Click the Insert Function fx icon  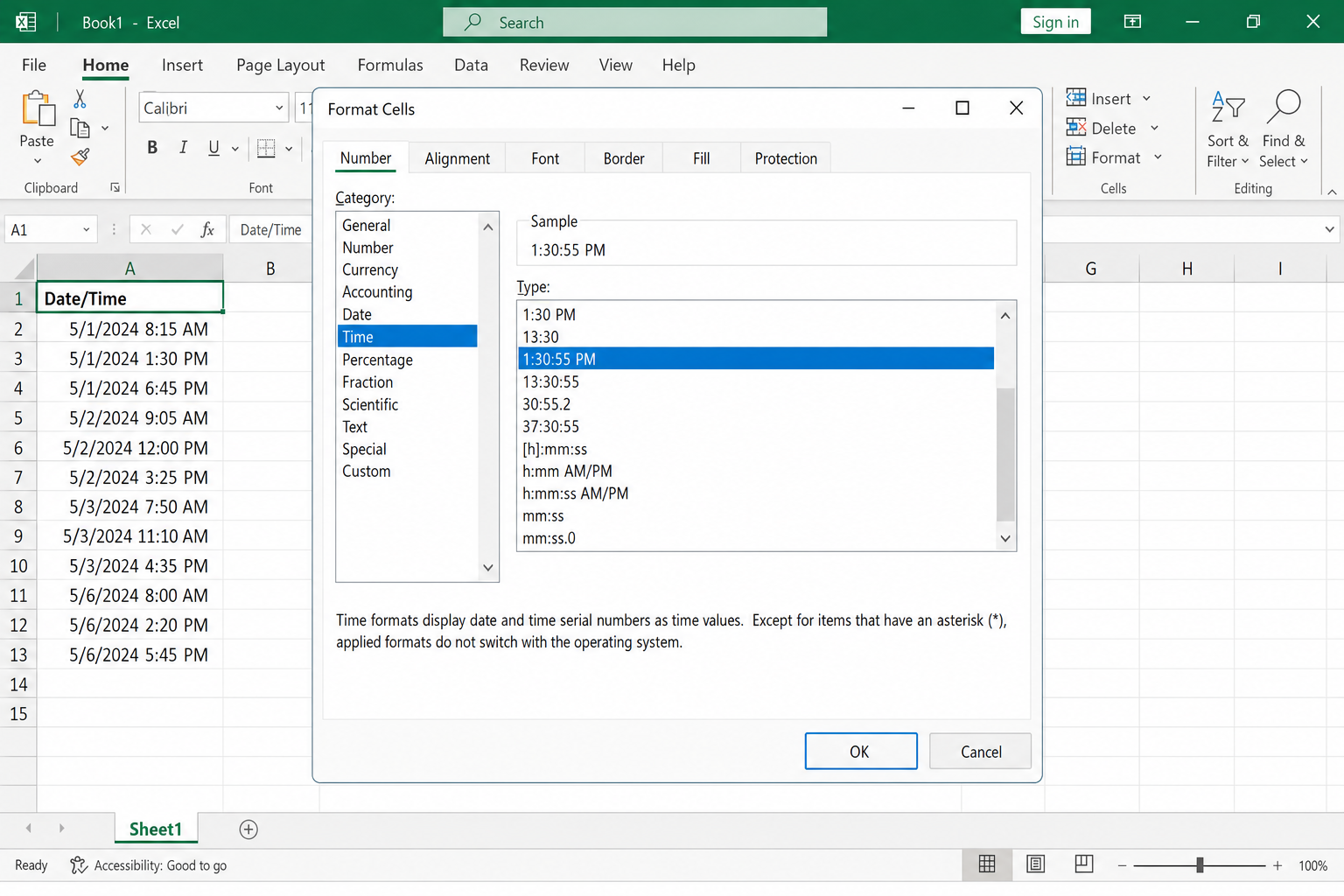coord(207,229)
